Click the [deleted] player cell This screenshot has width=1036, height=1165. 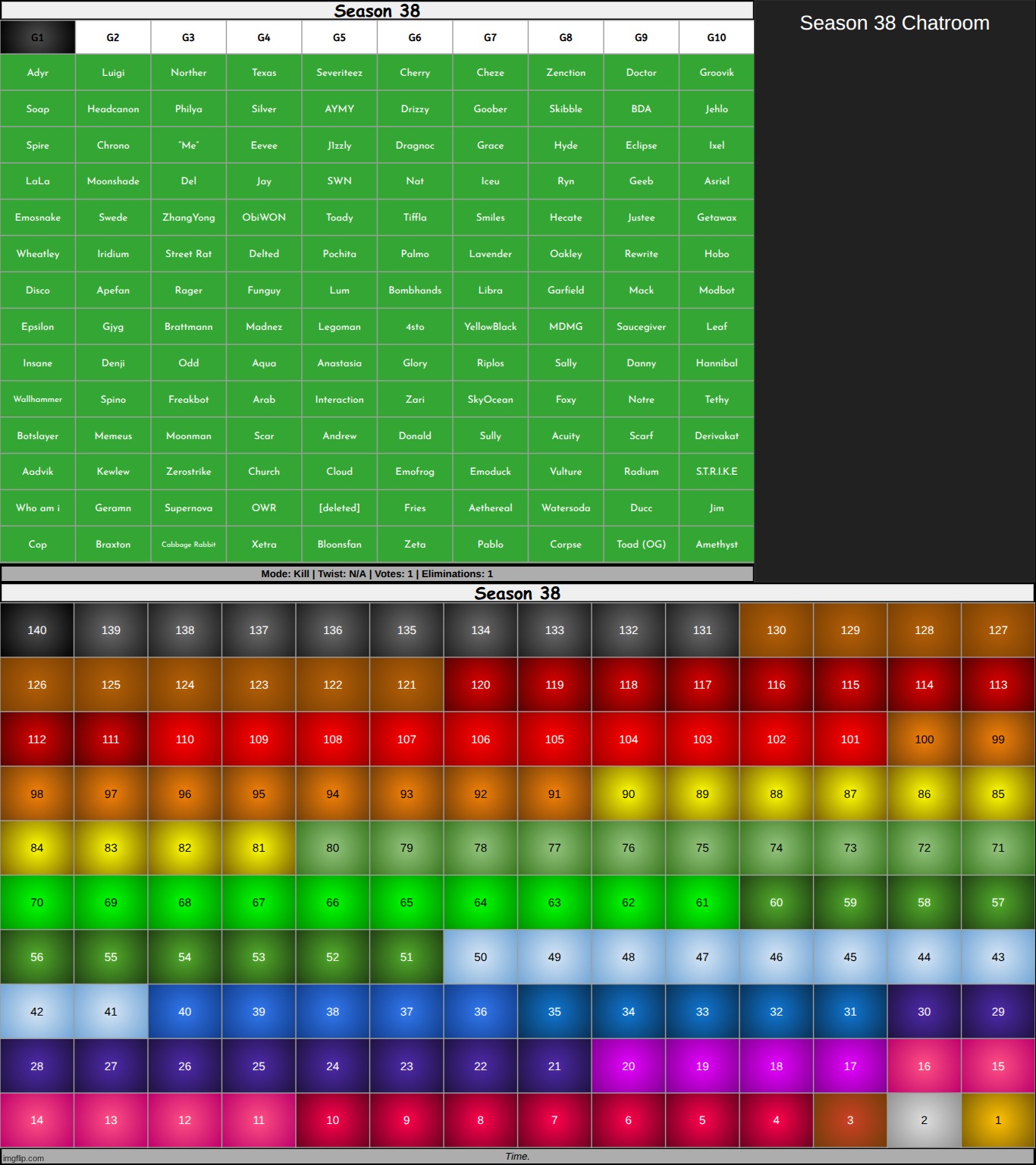tap(339, 508)
